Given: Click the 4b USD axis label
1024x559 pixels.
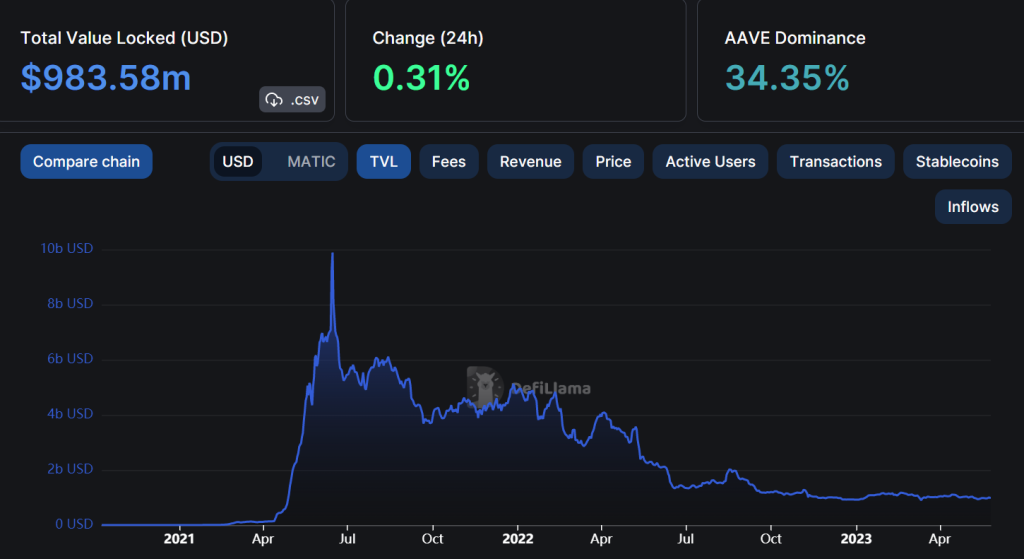Looking at the screenshot, I should tap(70, 413).
